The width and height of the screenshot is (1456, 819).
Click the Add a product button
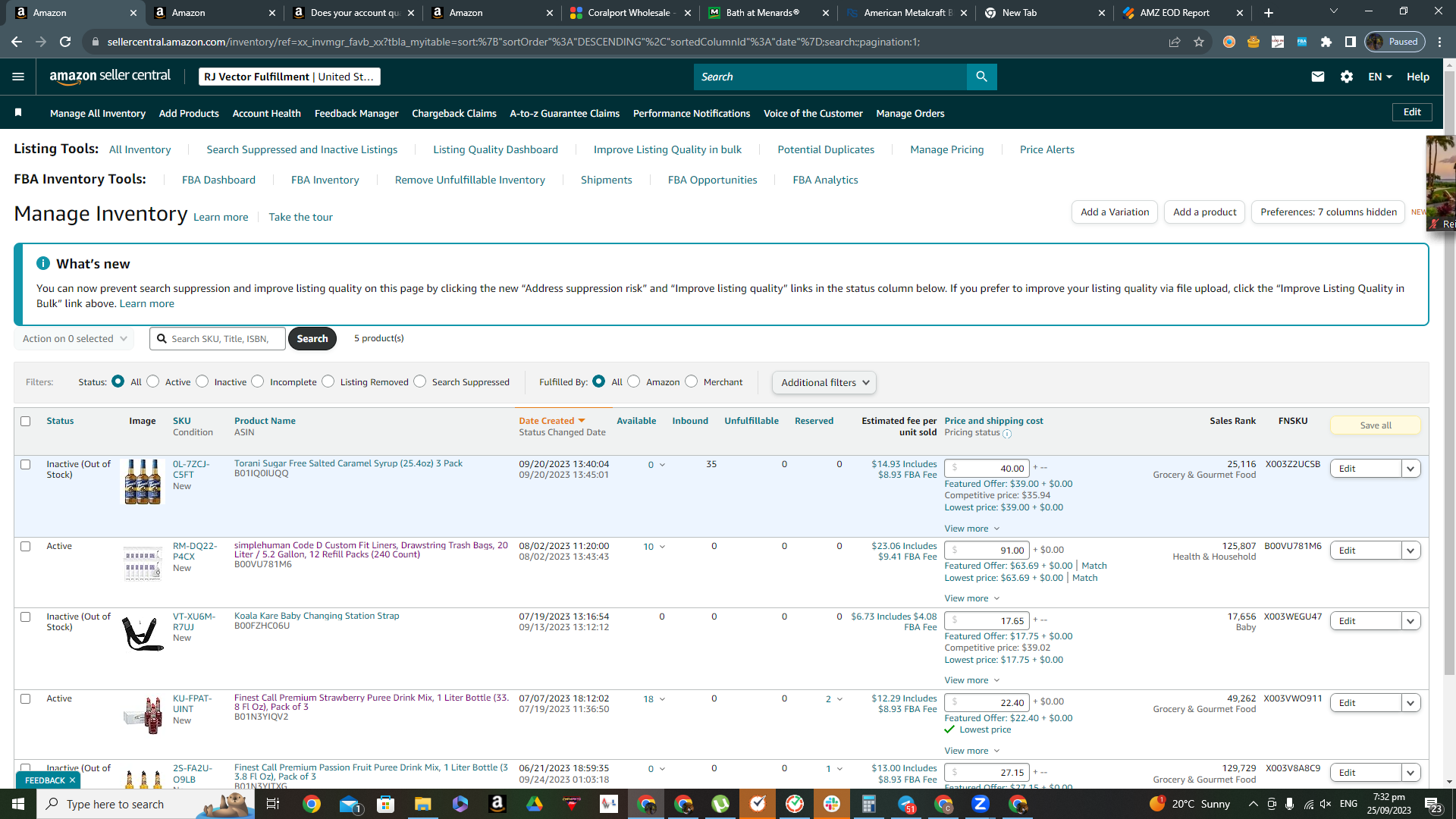[1204, 212]
